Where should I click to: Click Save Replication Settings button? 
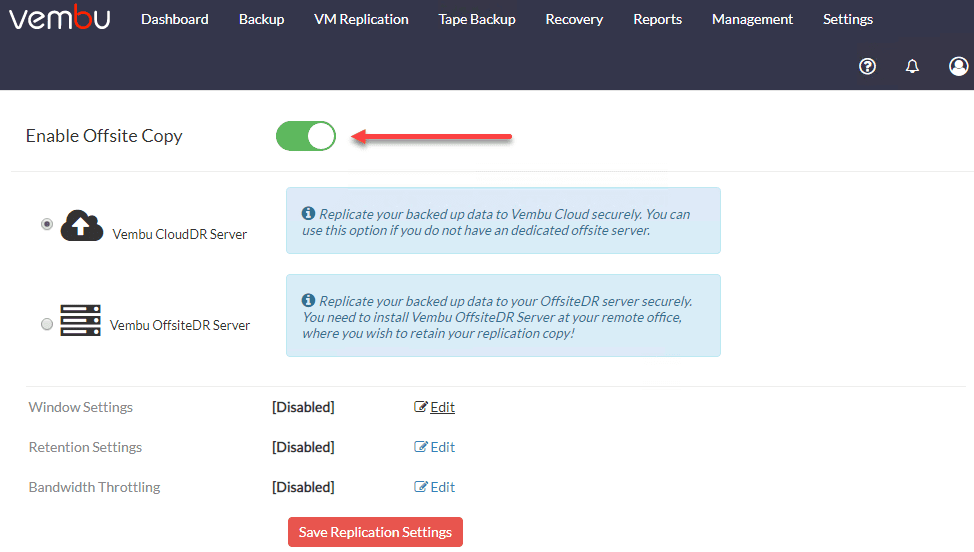coord(375,532)
